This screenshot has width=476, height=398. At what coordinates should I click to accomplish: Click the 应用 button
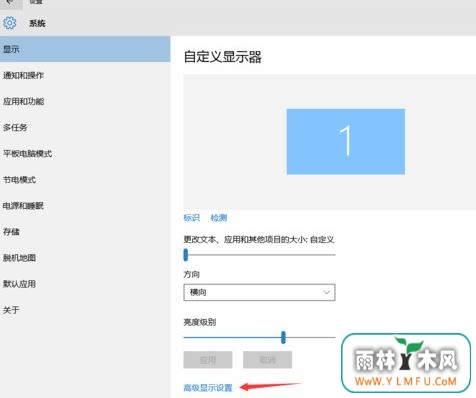tap(208, 360)
